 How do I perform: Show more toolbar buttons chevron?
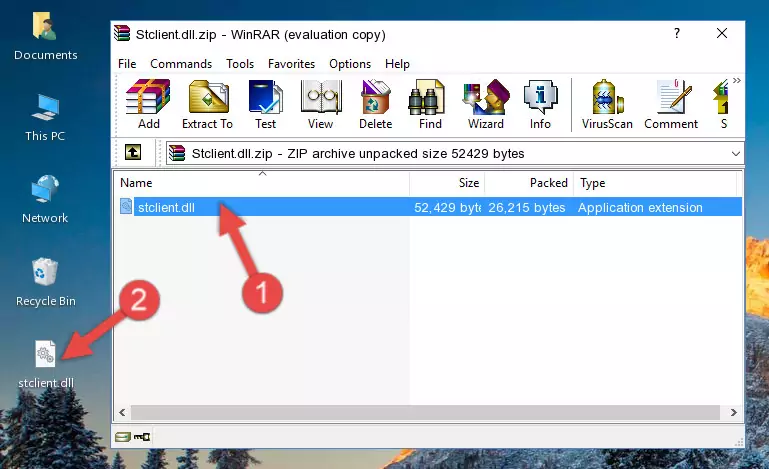[x=736, y=81]
